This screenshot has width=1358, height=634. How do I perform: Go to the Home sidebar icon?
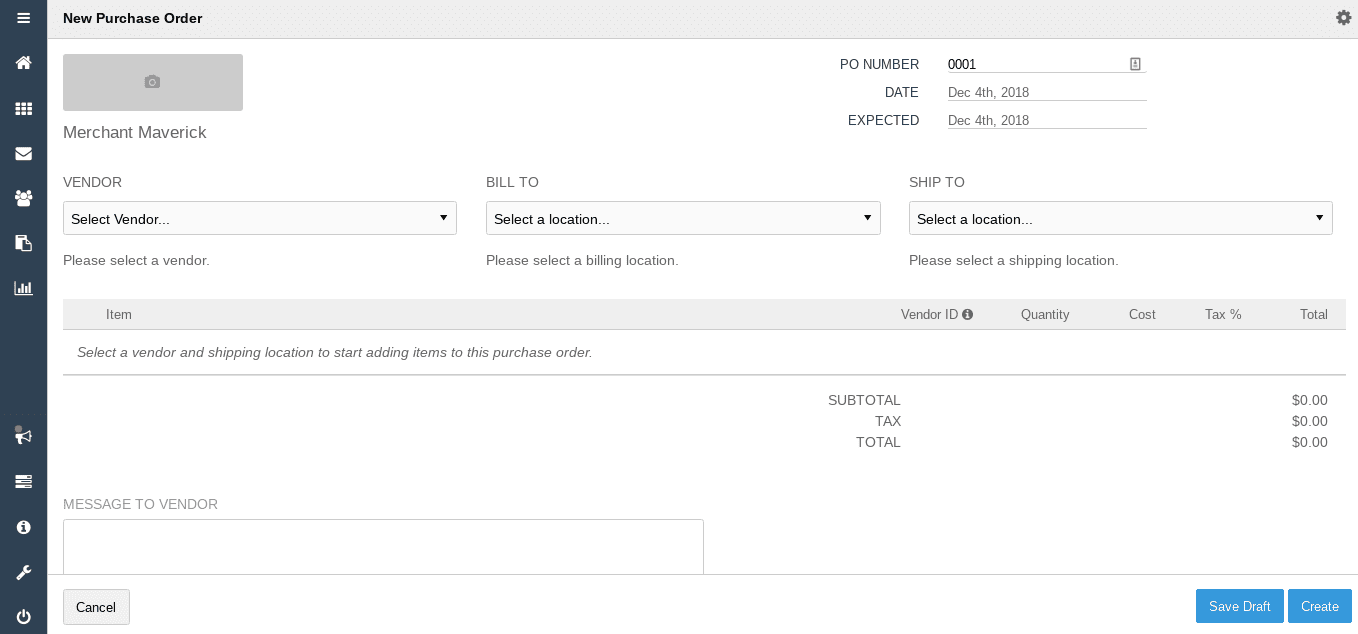(x=23, y=63)
